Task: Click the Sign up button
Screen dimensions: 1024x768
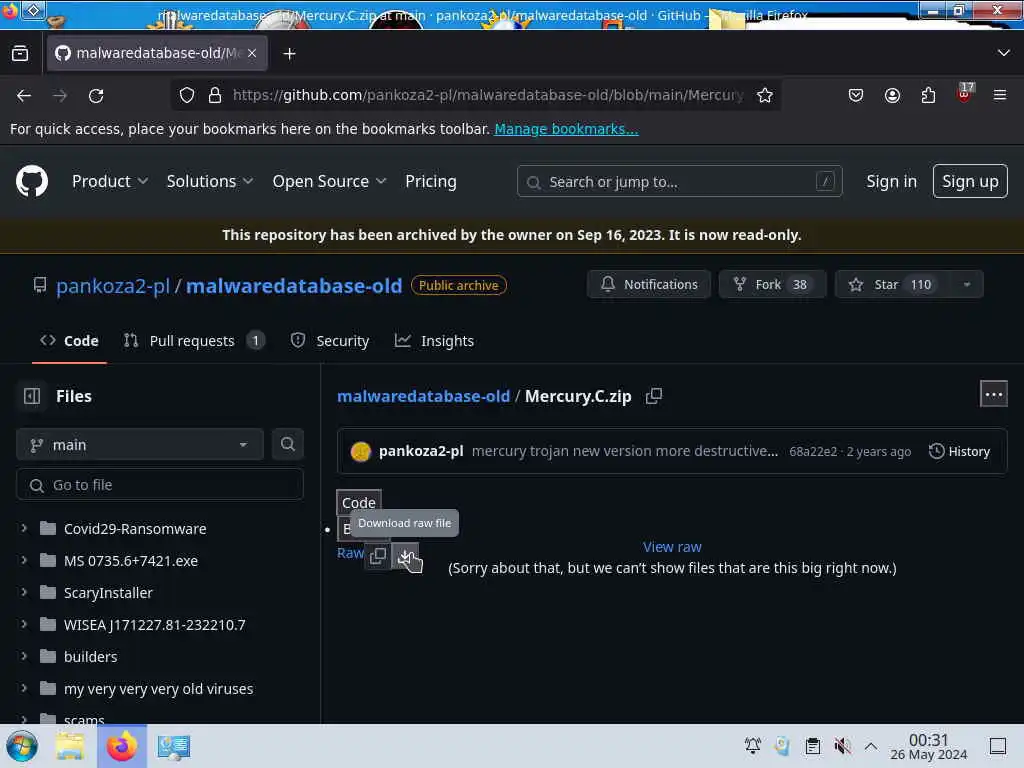Action: 970,181
